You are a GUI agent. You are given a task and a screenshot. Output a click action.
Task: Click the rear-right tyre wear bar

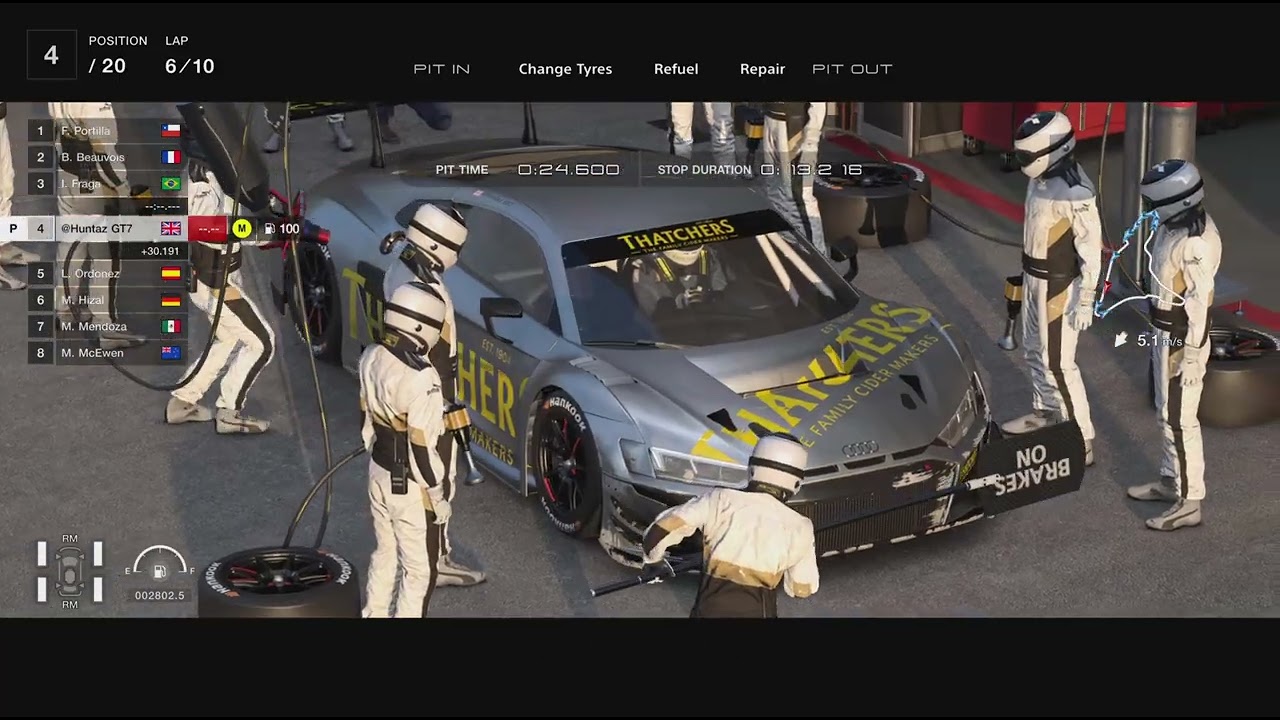pyautogui.click(x=98, y=590)
